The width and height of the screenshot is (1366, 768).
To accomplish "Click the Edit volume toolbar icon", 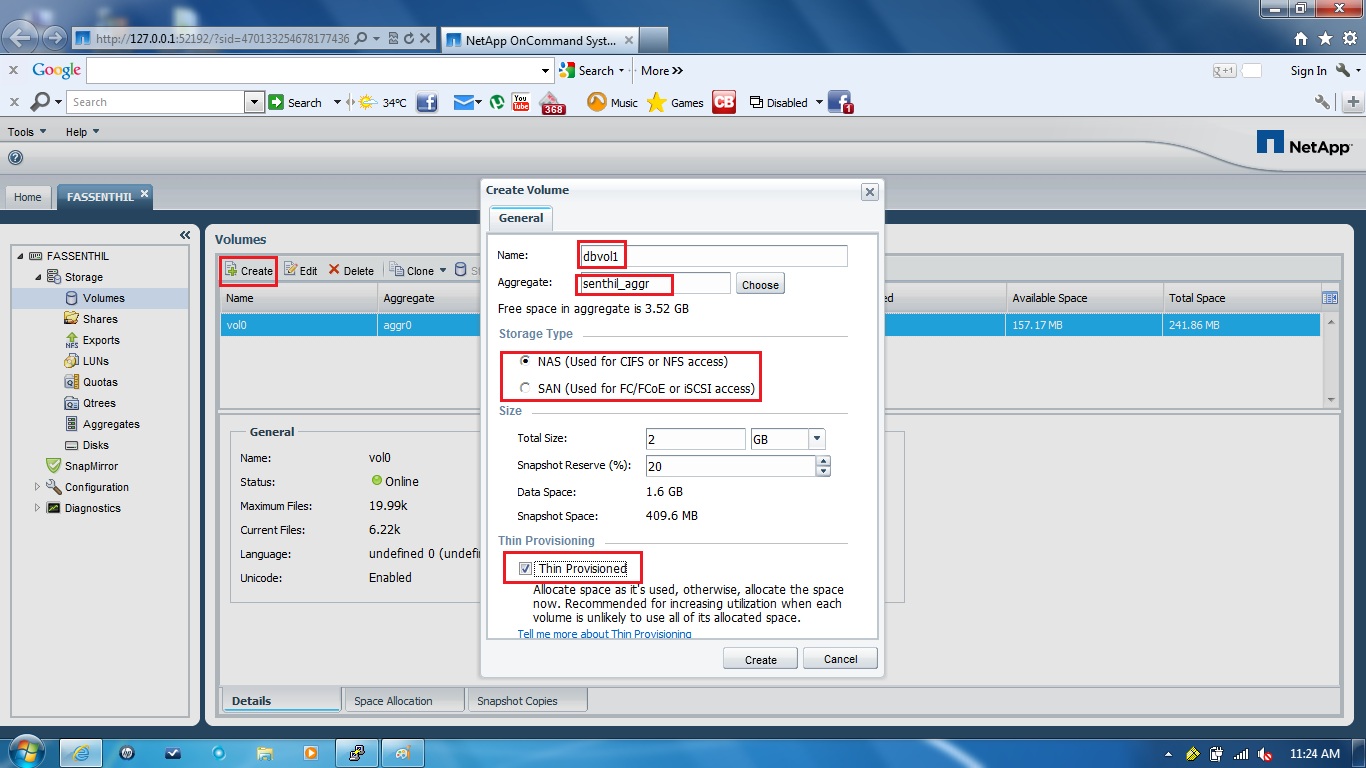I will point(299,270).
